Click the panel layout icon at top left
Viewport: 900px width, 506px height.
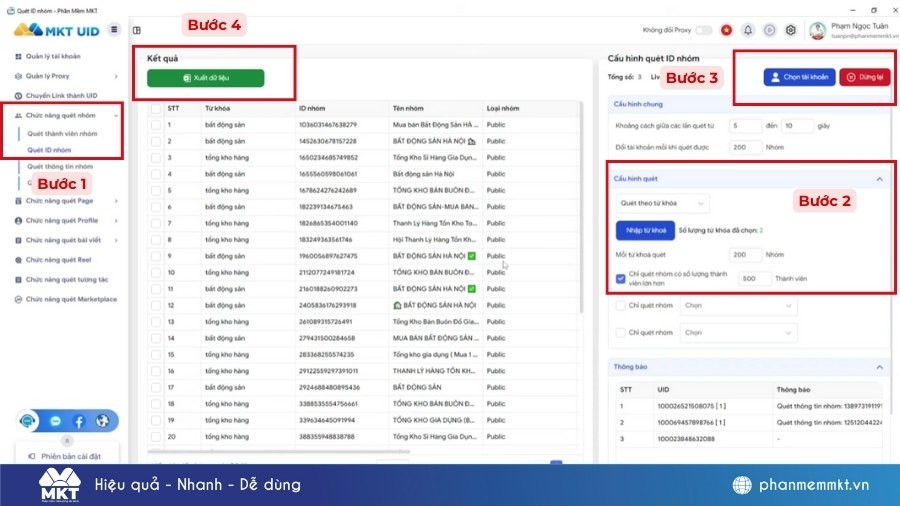(x=137, y=30)
